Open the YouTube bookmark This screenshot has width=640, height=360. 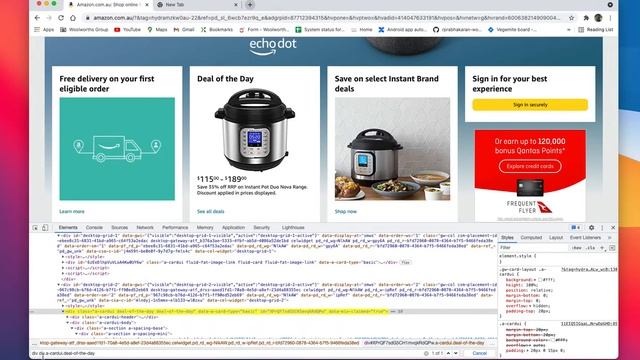tap(127, 30)
